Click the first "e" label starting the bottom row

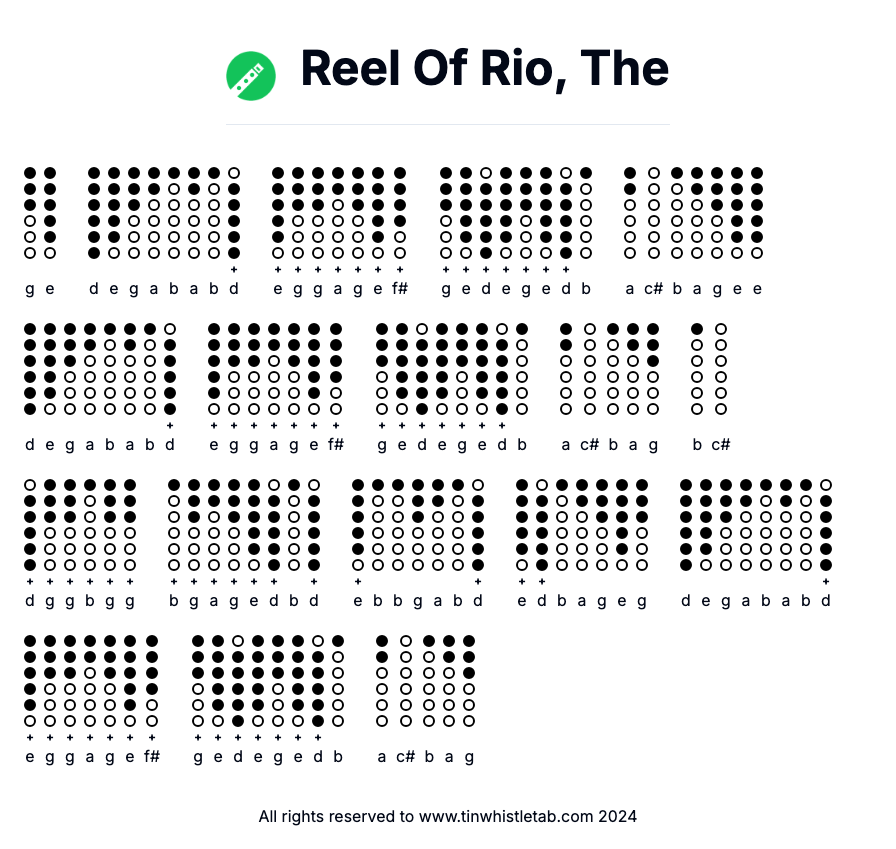pyautogui.click(x=30, y=756)
